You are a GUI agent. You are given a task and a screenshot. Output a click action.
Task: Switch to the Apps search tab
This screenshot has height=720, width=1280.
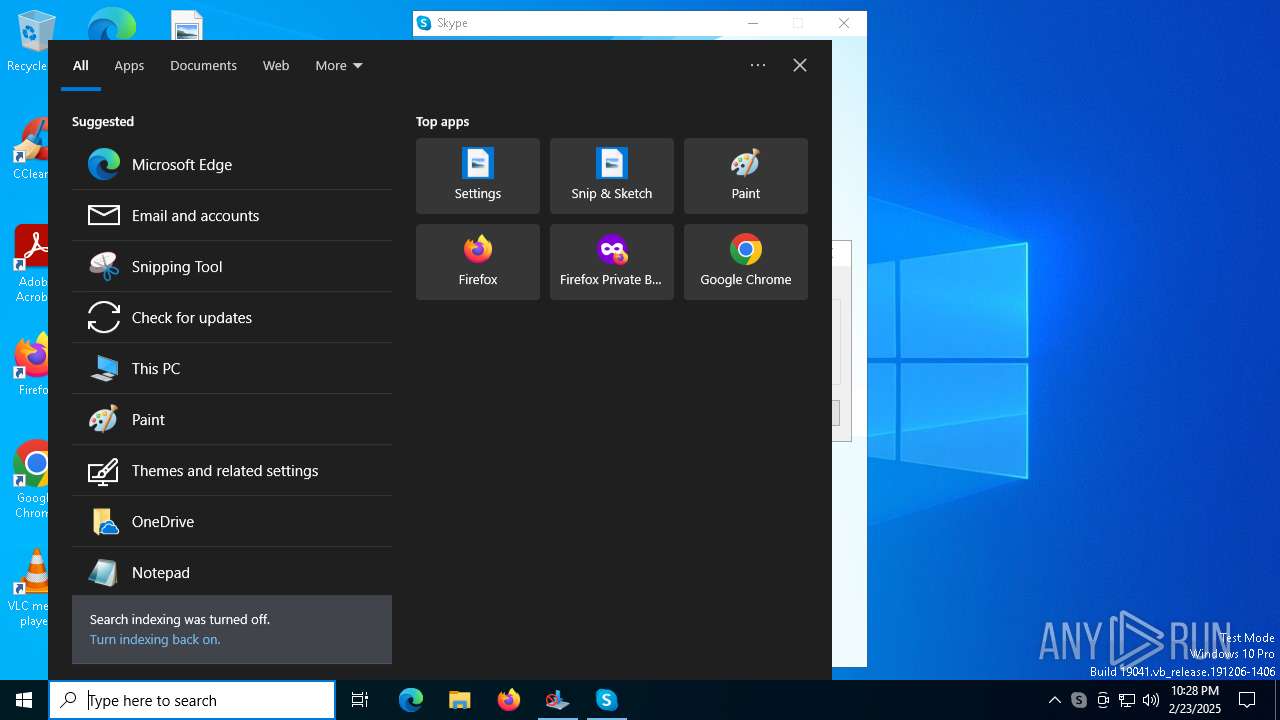(x=129, y=66)
